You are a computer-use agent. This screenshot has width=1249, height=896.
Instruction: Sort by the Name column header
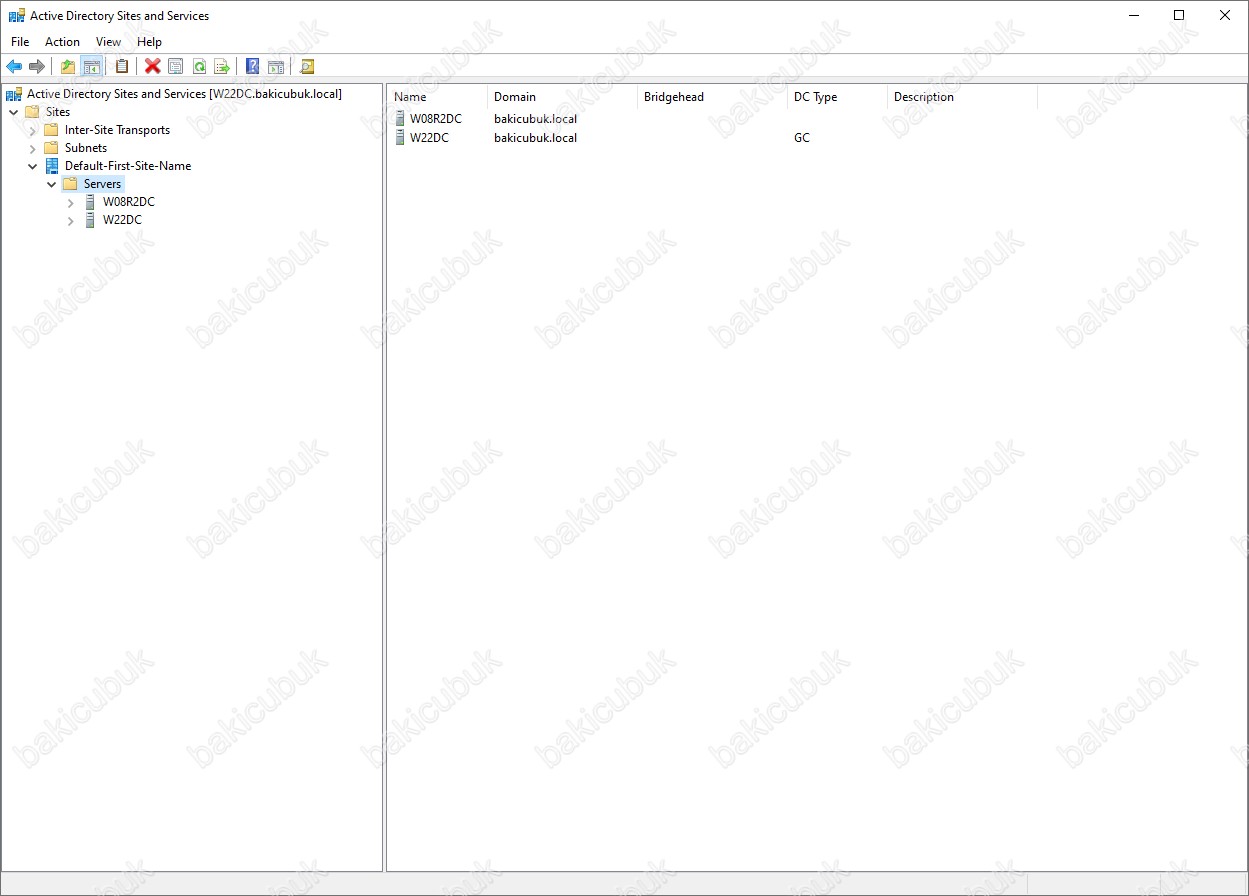(437, 97)
